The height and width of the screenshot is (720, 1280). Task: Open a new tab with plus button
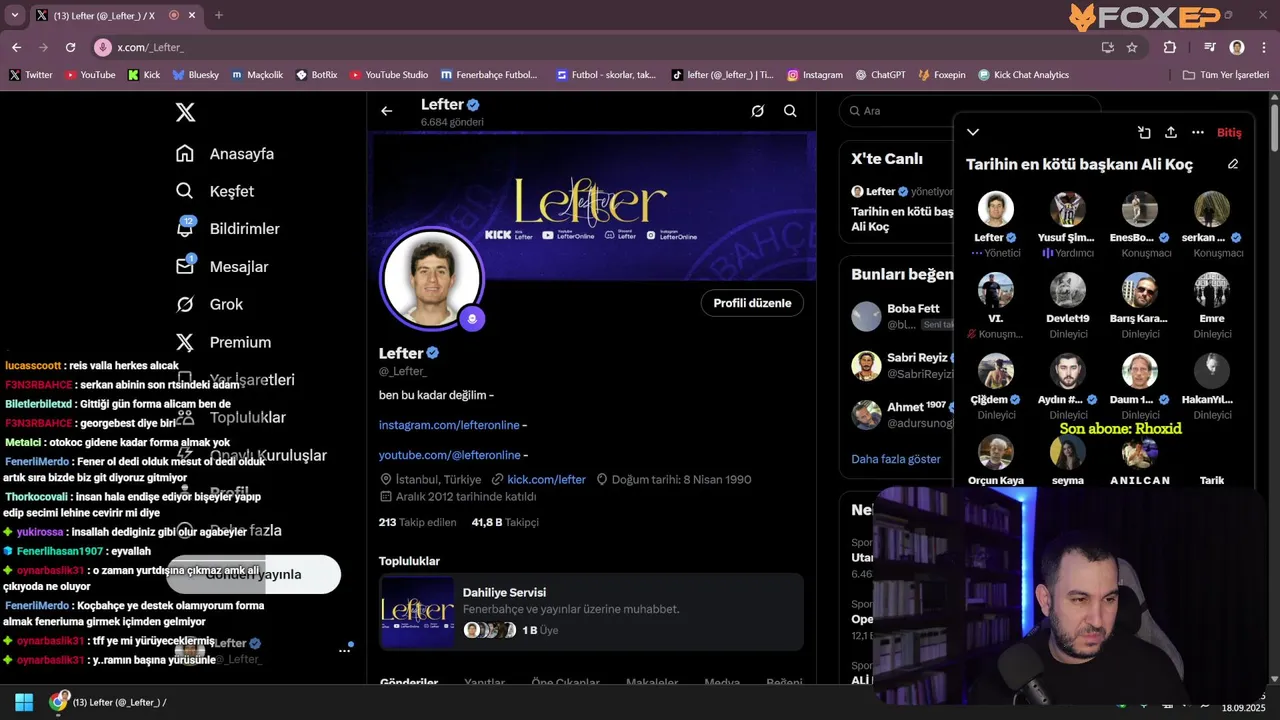[219, 15]
